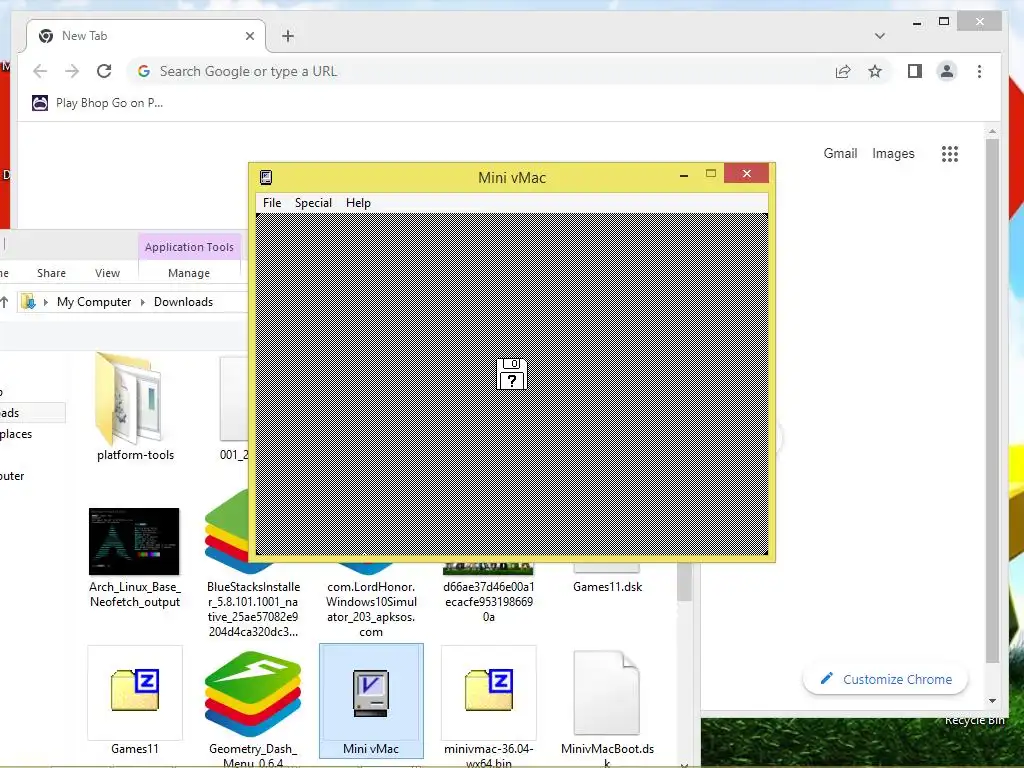This screenshot has width=1024, height=768.
Task: Click My Computer in the address path
Action: 94,302
